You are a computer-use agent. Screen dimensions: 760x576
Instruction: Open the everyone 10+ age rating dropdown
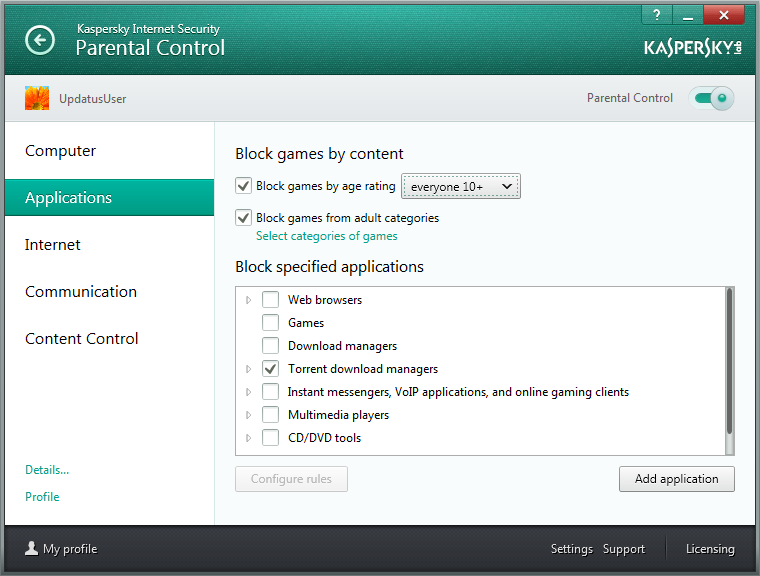tap(461, 186)
